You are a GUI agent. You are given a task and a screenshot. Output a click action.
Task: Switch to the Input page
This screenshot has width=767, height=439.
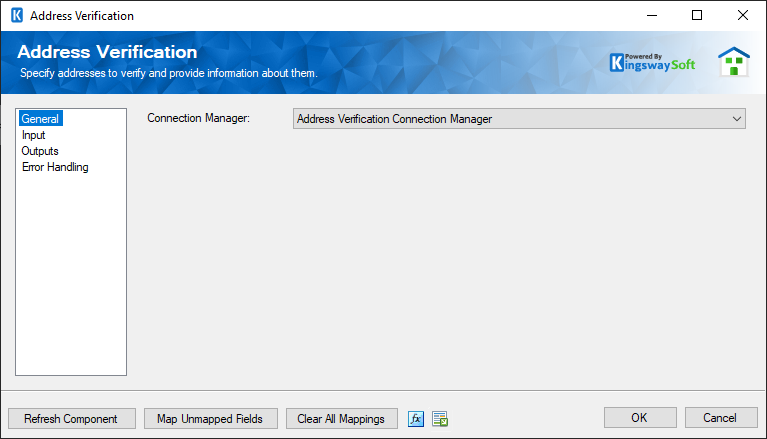[x=33, y=135]
